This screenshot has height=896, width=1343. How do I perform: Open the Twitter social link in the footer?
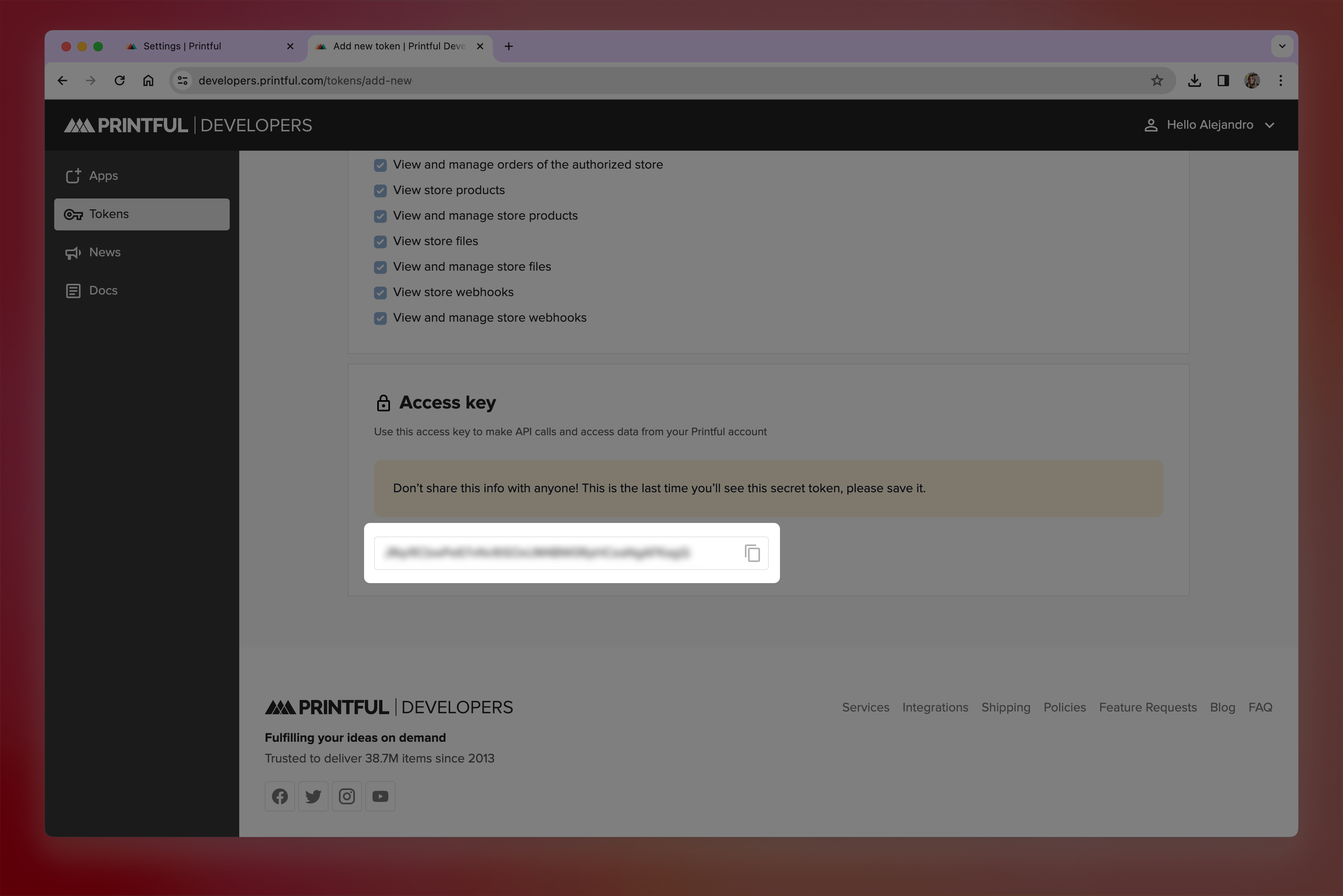pos(313,796)
